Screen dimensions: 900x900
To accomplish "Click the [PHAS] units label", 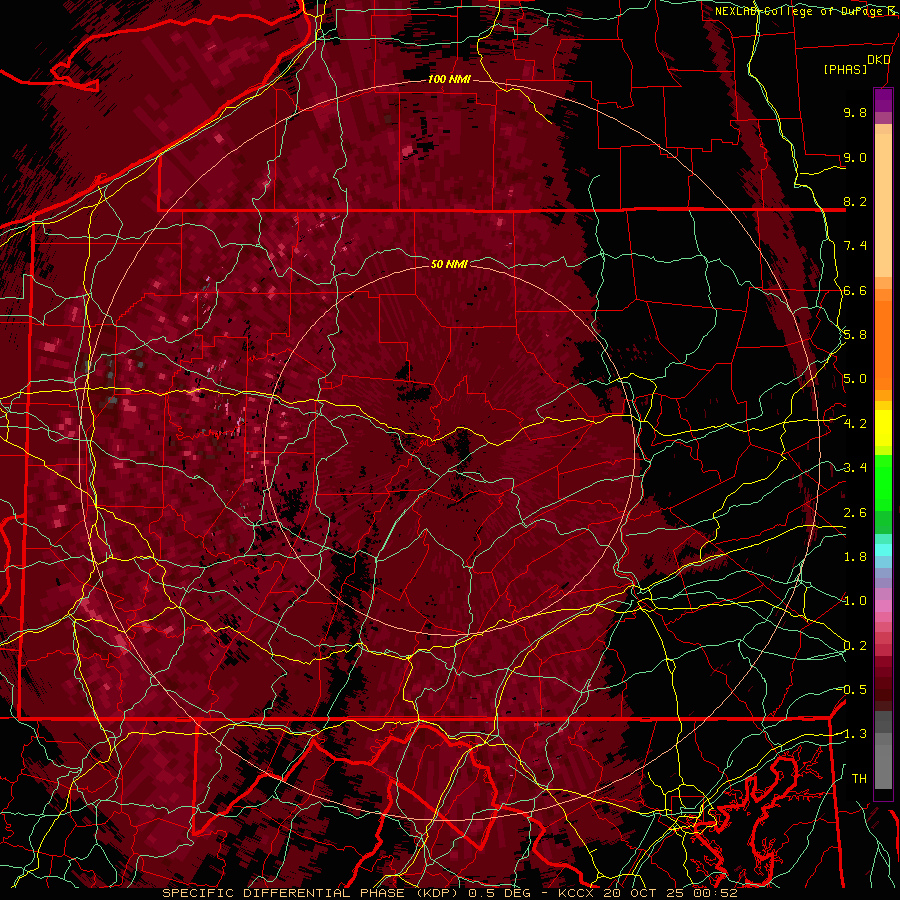I will pos(845,69).
